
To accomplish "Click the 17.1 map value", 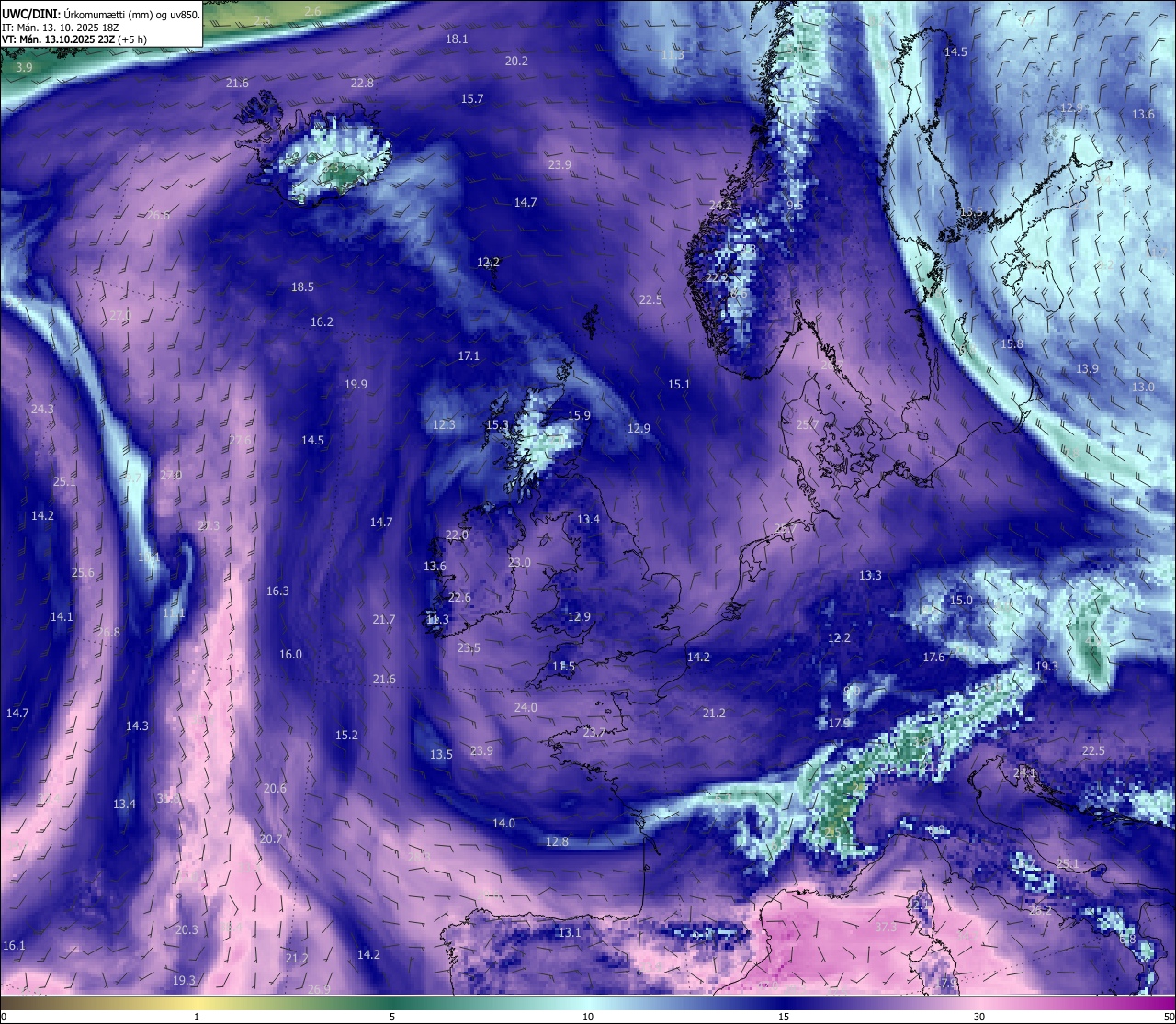I will click(469, 356).
